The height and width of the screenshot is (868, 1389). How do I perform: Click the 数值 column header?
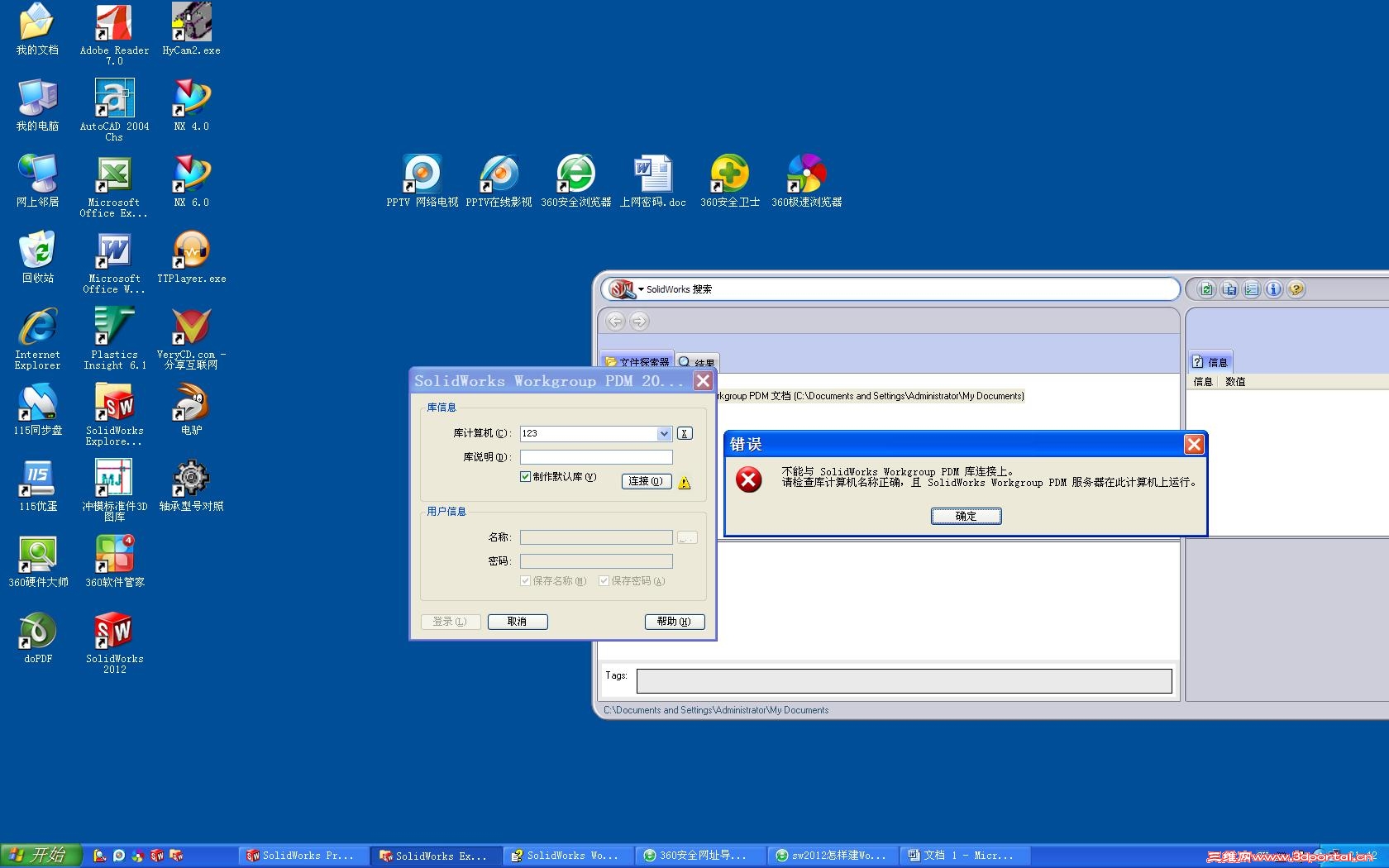click(x=1235, y=382)
